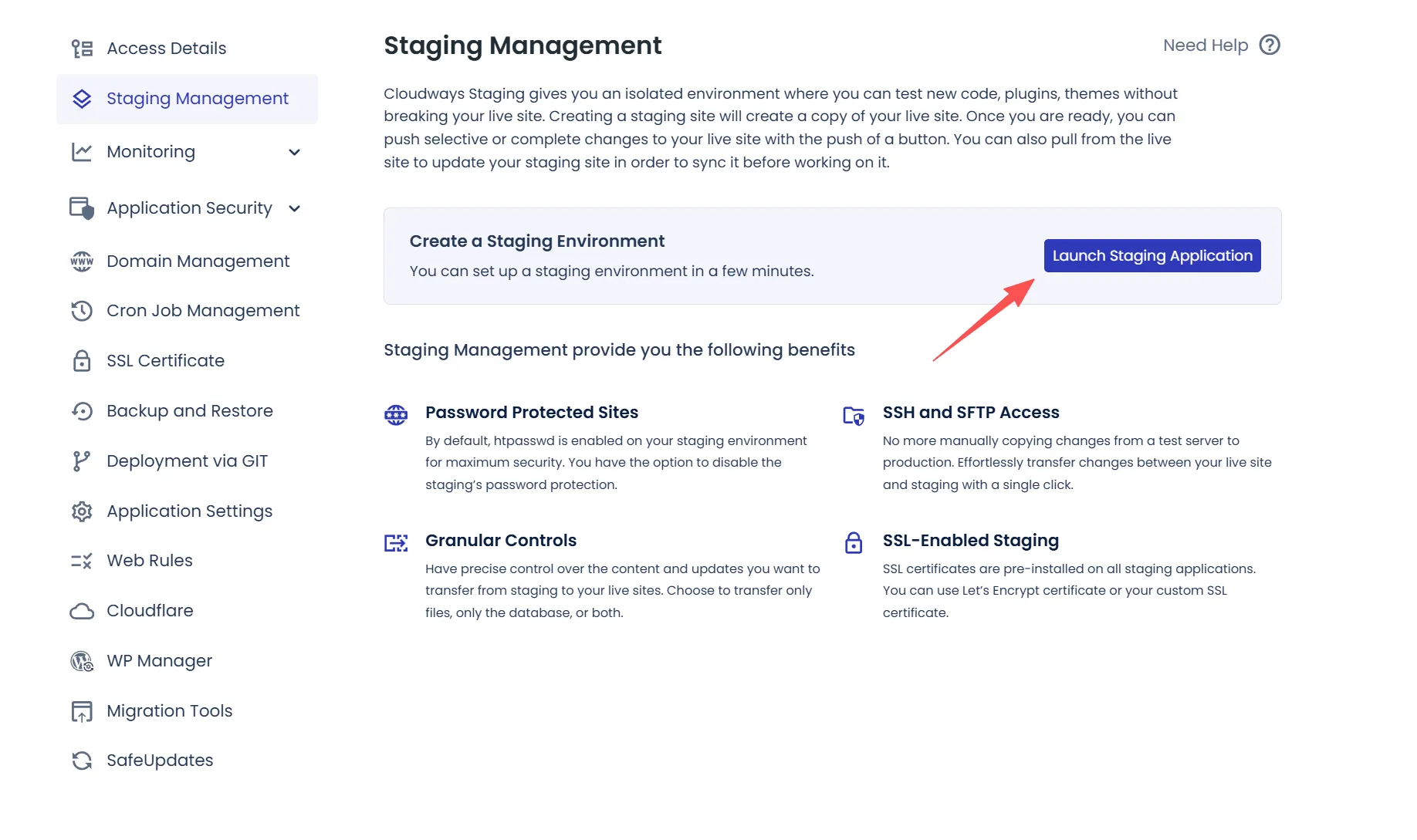Viewport: 1417px width, 840px height.
Task: Click the Access Details sidebar icon
Action: [x=82, y=49]
